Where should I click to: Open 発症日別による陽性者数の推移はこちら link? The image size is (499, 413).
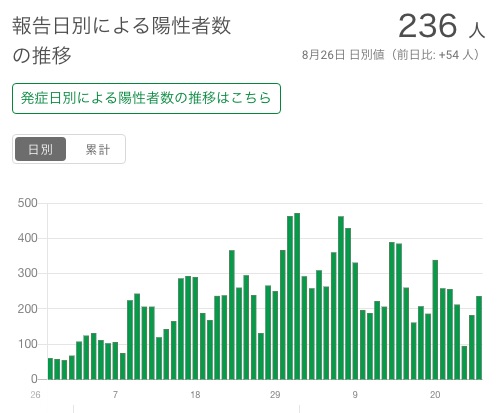[146, 98]
